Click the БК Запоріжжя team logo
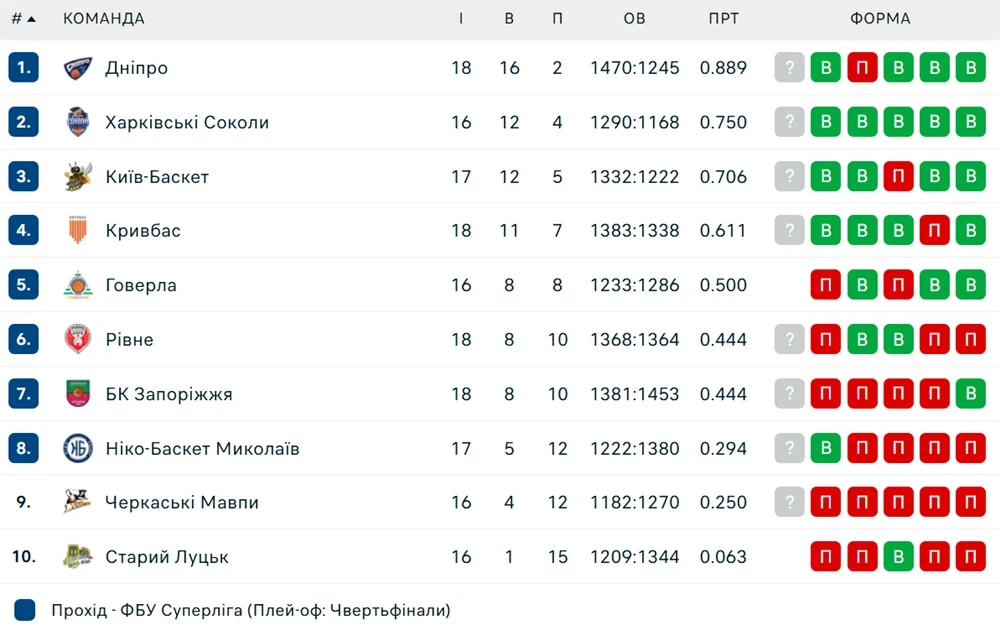The height and width of the screenshot is (630, 1000). (x=78, y=394)
